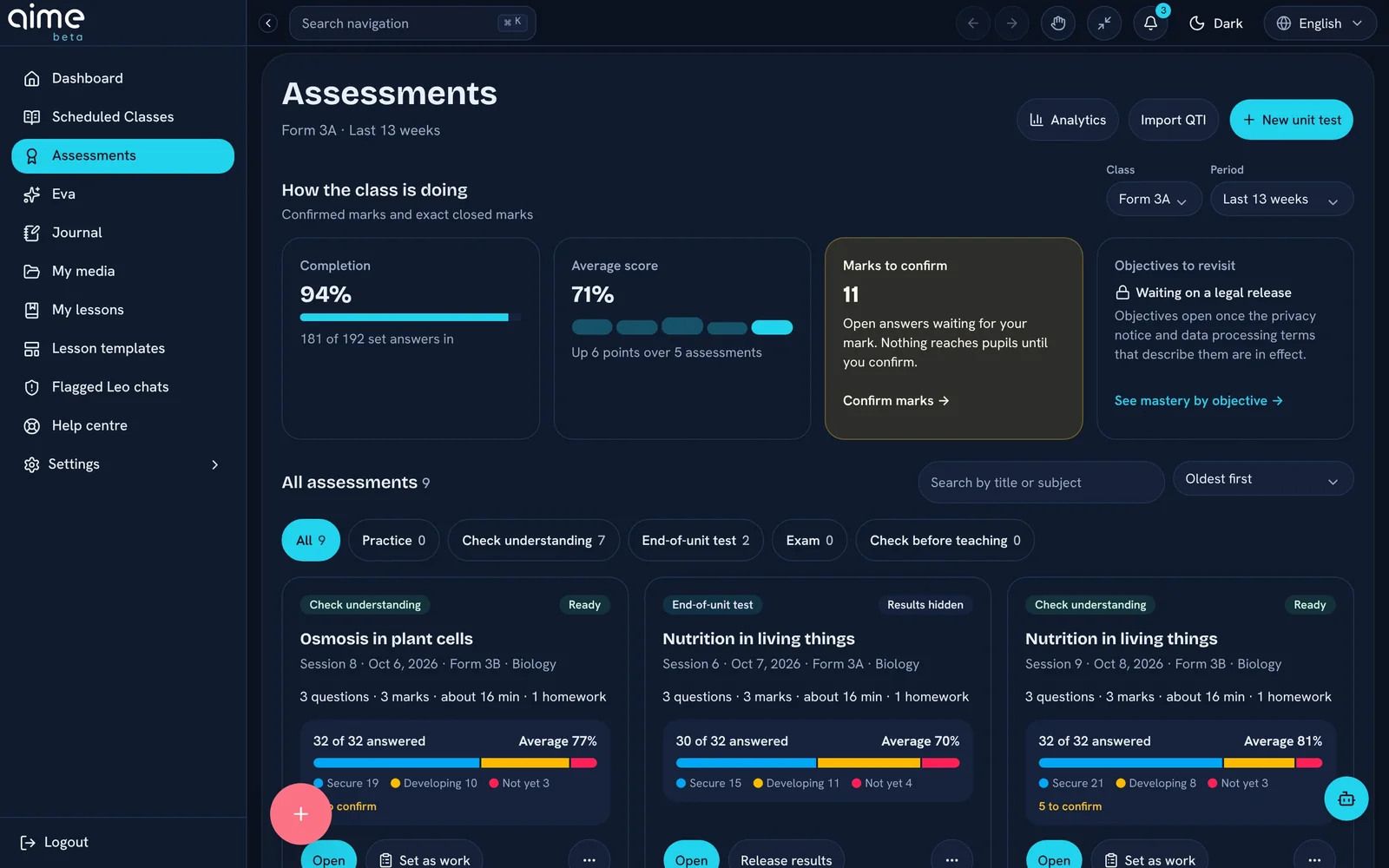The height and width of the screenshot is (868, 1389).
Task: Click the minimize-arrows icon in the top bar
Action: coord(1104,23)
